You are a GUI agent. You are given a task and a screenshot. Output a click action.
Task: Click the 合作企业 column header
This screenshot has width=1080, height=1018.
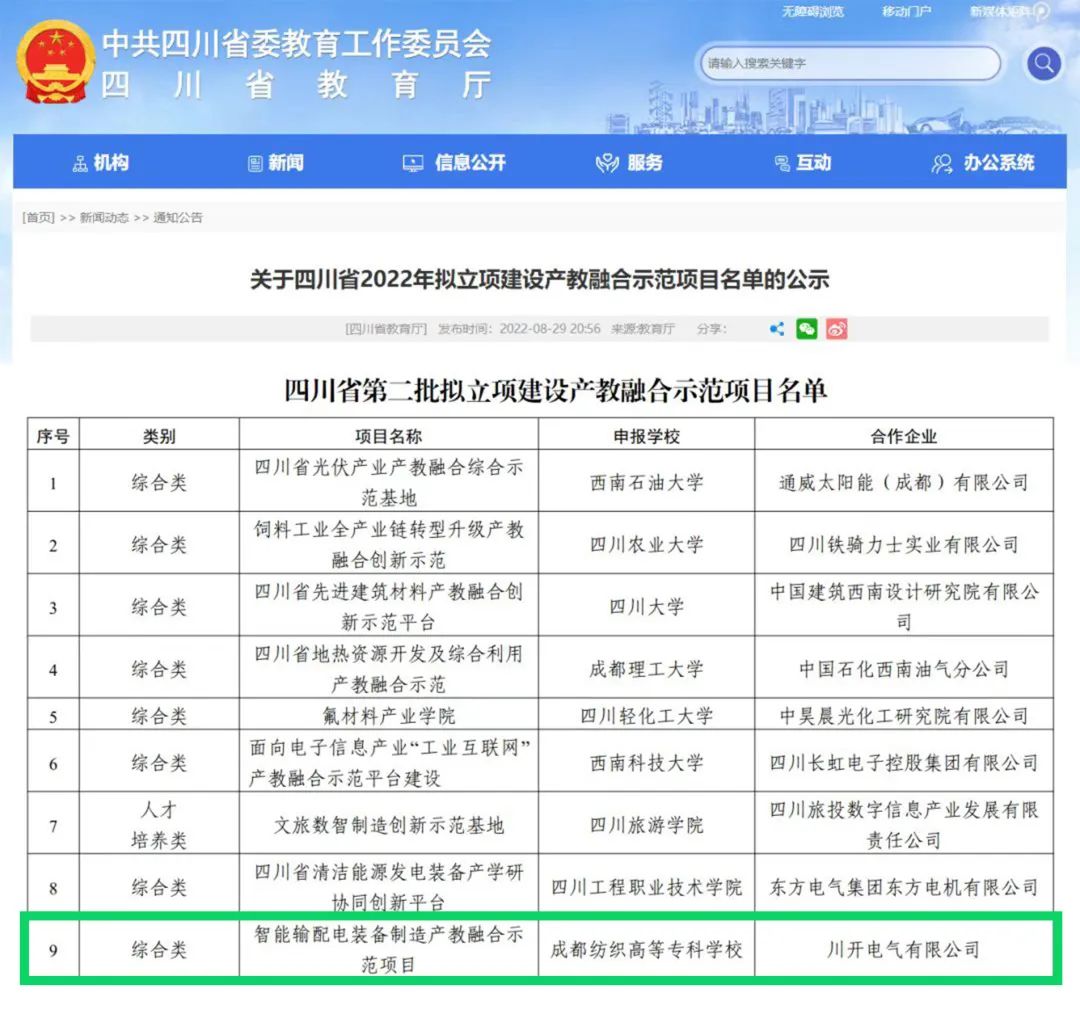904,436
